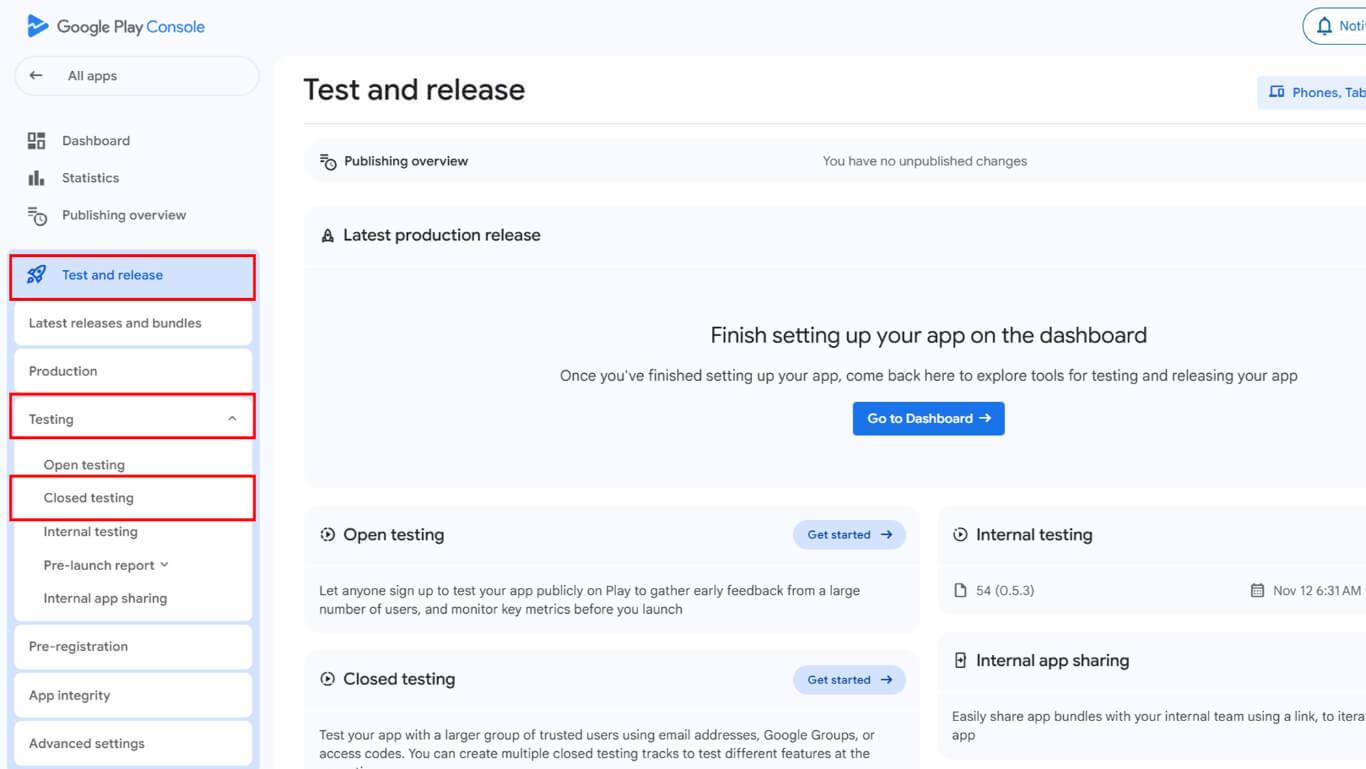Screen dimensions: 1366x769
Task: Open Closed testing in the sidebar
Action: pyautogui.click(x=89, y=498)
